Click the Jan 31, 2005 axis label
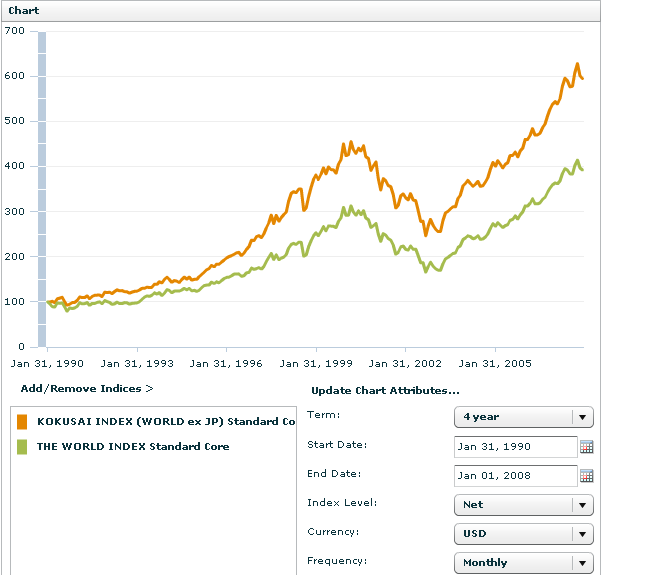This screenshot has height=575, width=651. [x=495, y=364]
